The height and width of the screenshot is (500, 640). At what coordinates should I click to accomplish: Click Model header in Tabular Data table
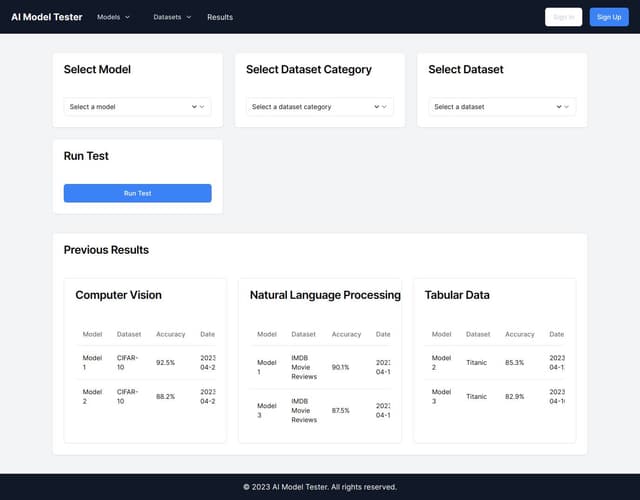coord(441,334)
